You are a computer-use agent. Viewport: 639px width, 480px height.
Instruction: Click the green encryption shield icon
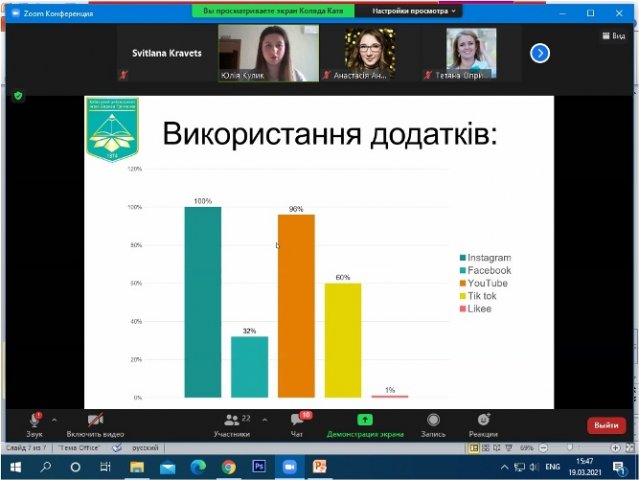coord(18,96)
